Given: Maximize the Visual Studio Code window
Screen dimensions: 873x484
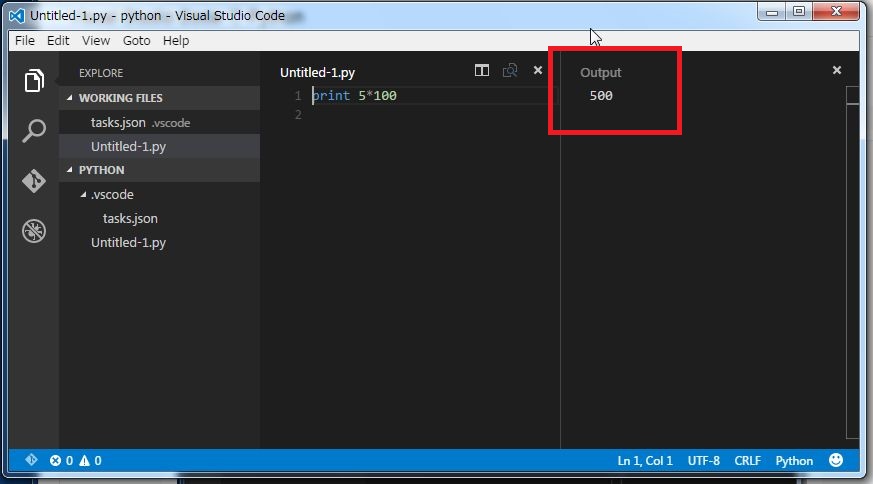Looking at the screenshot, I should tap(799, 12).
